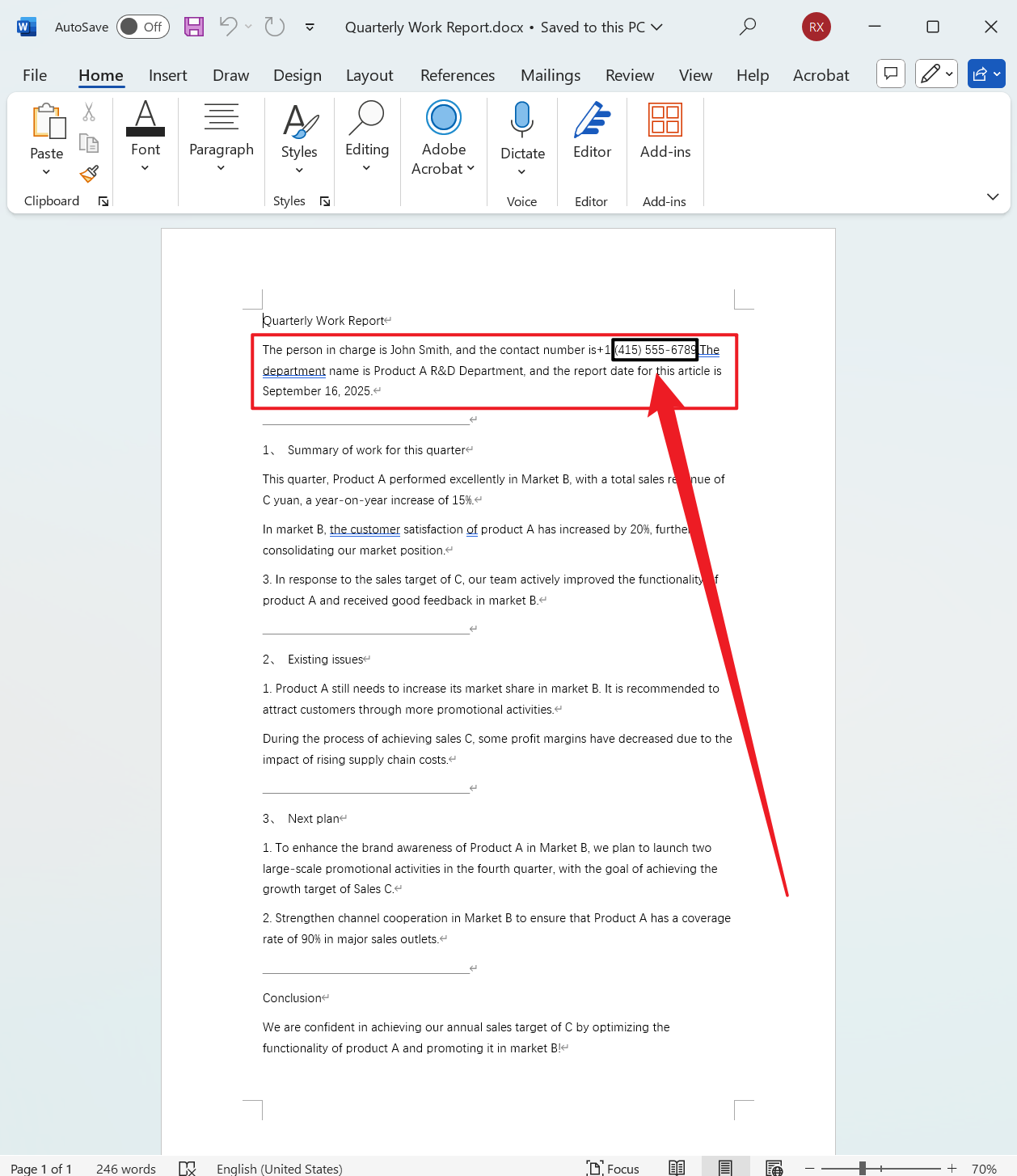Start Dictate with the microphone icon
Screen dimensions: 1017x1176
[522, 120]
